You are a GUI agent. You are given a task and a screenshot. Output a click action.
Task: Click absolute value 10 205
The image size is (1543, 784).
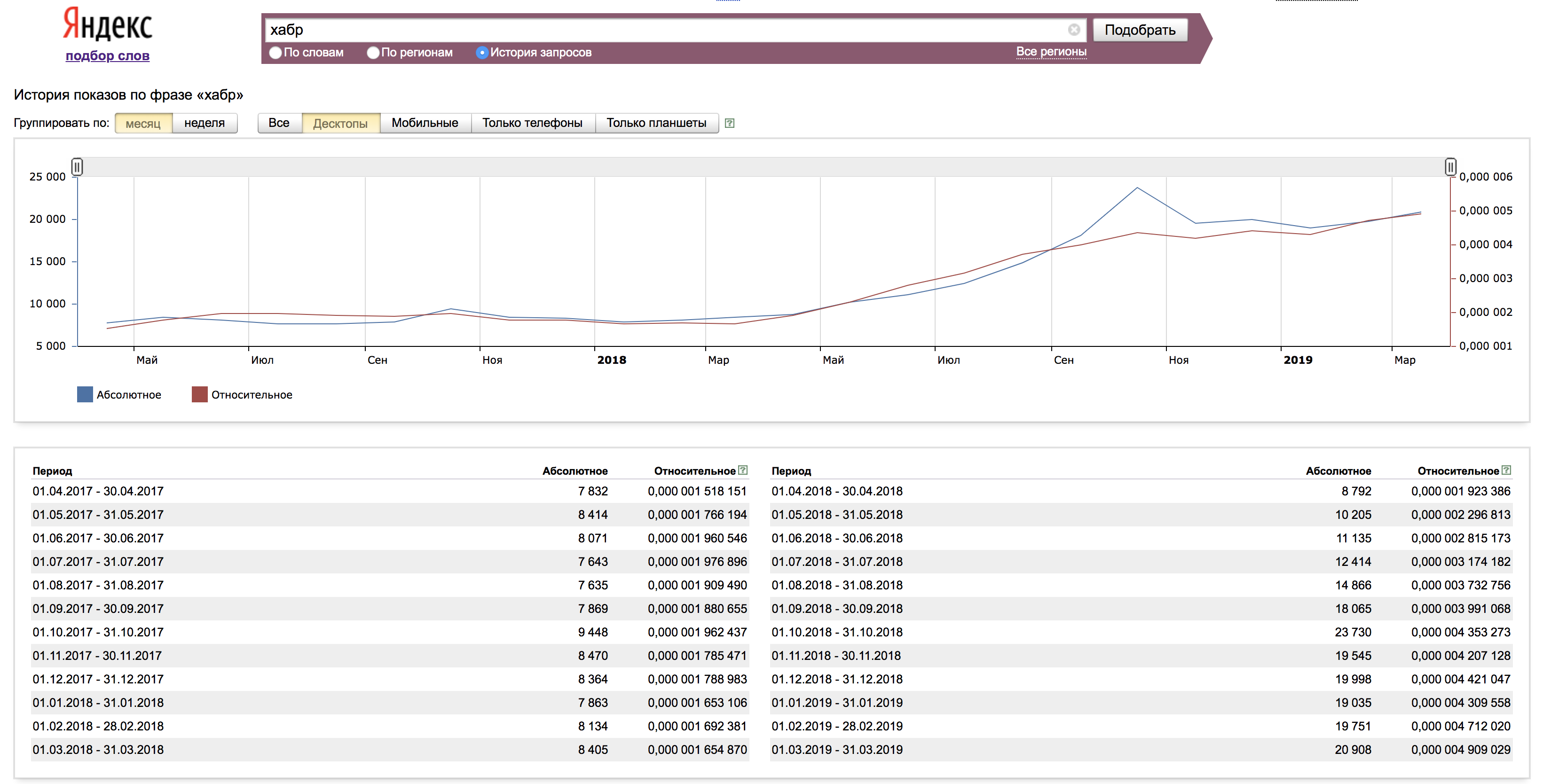[x=1353, y=515]
